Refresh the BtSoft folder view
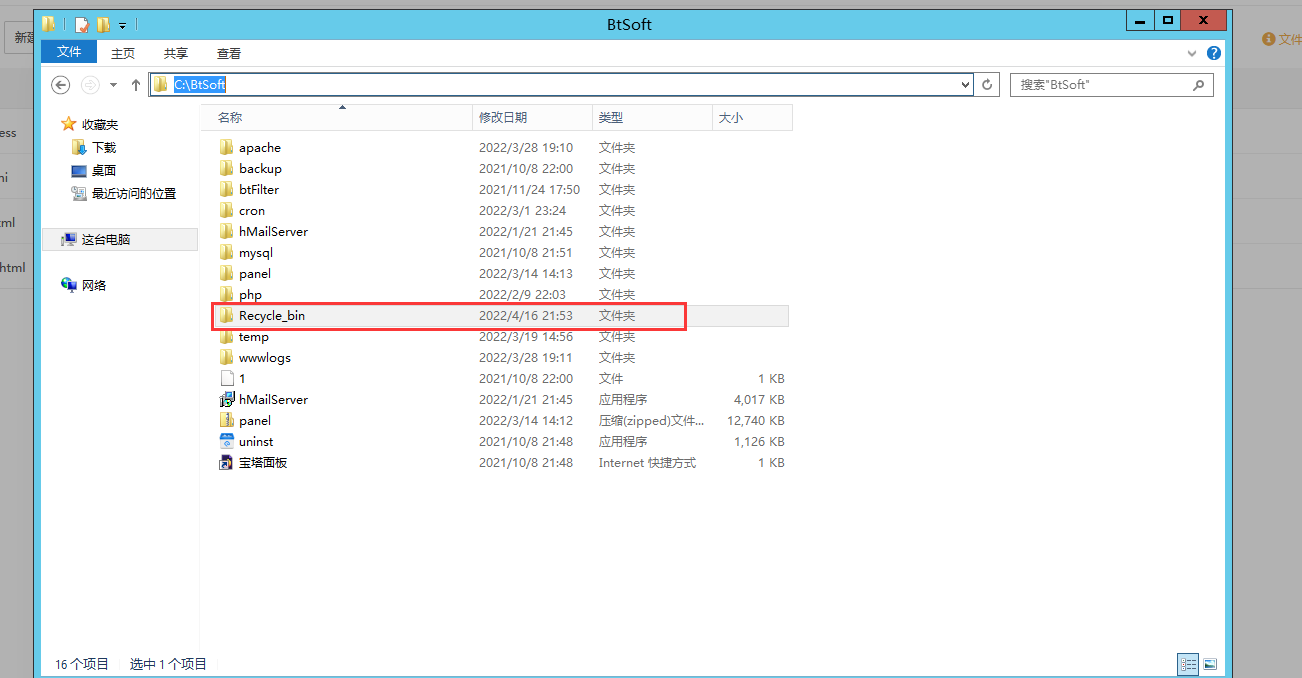The image size is (1302, 678). coord(987,85)
